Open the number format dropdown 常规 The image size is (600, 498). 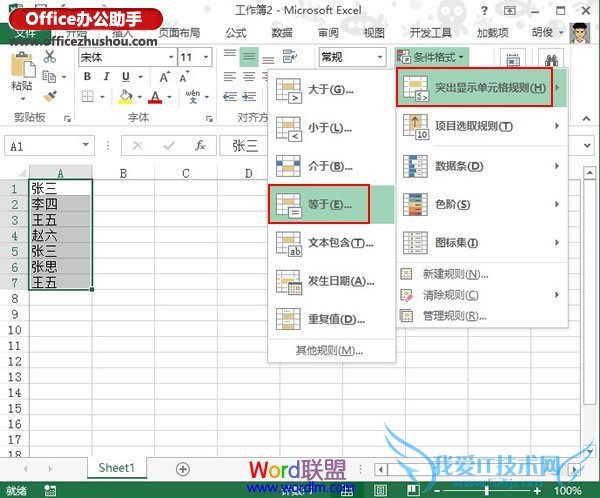pos(380,57)
